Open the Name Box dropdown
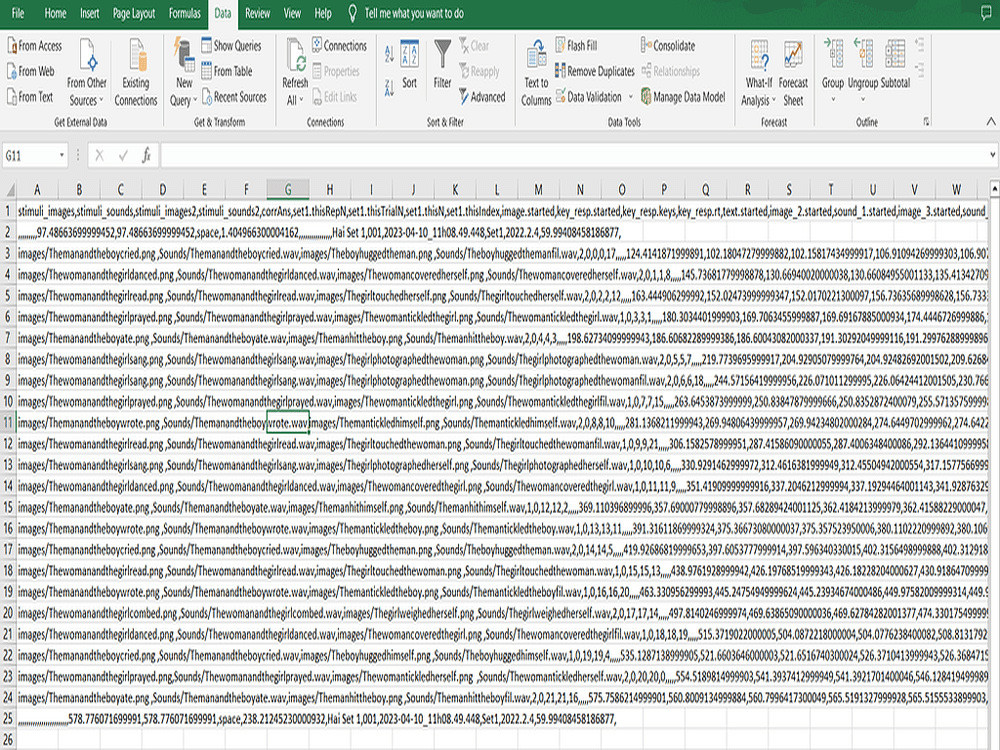Image resolution: width=1000 pixels, height=750 pixels. (x=62, y=155)
